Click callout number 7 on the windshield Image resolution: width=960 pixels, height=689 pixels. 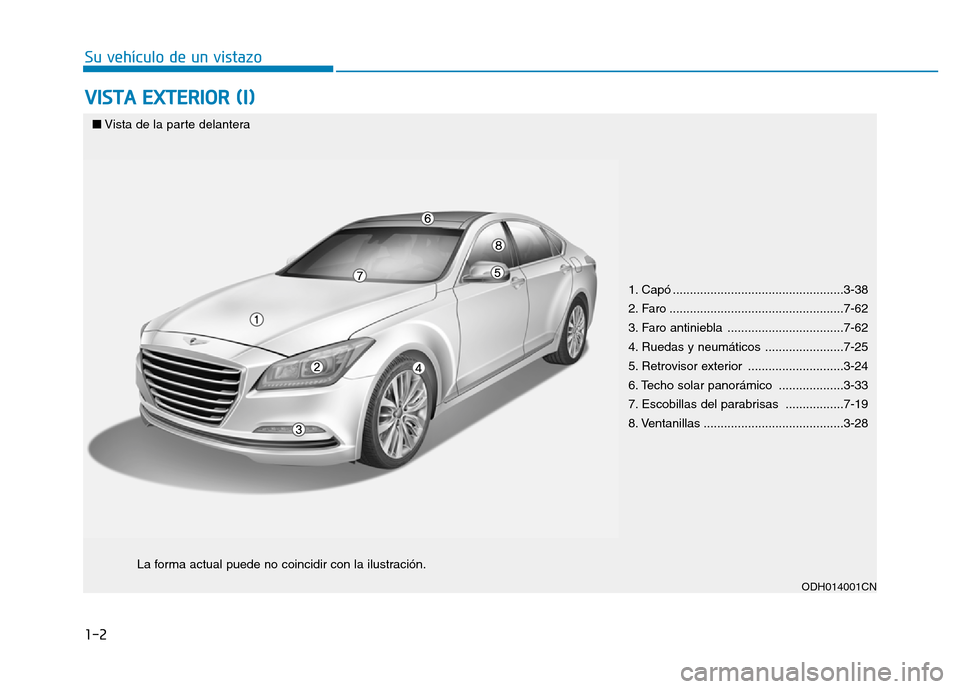point(359,276)
